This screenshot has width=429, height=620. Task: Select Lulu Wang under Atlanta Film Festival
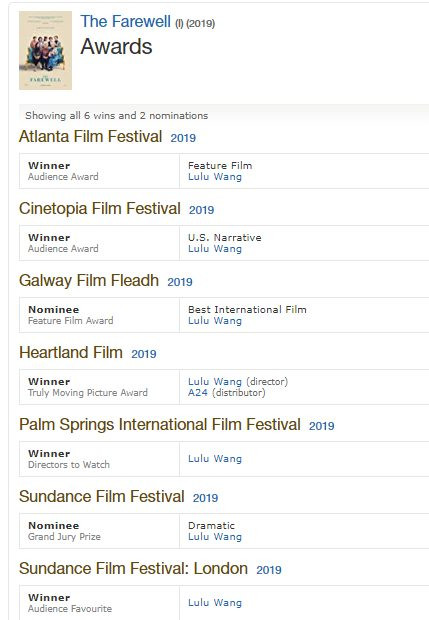[x=215, y=177]
